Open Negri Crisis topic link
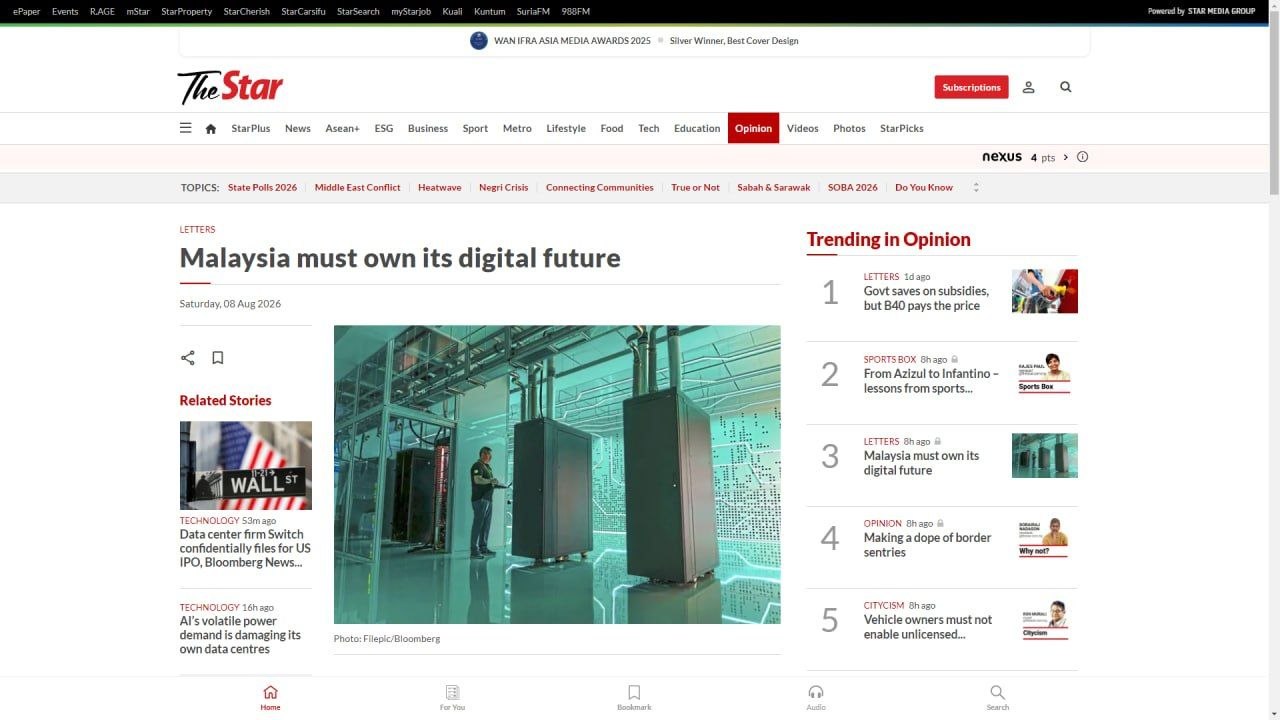Viewport: 1280px width, 720px height. point(504,187)
